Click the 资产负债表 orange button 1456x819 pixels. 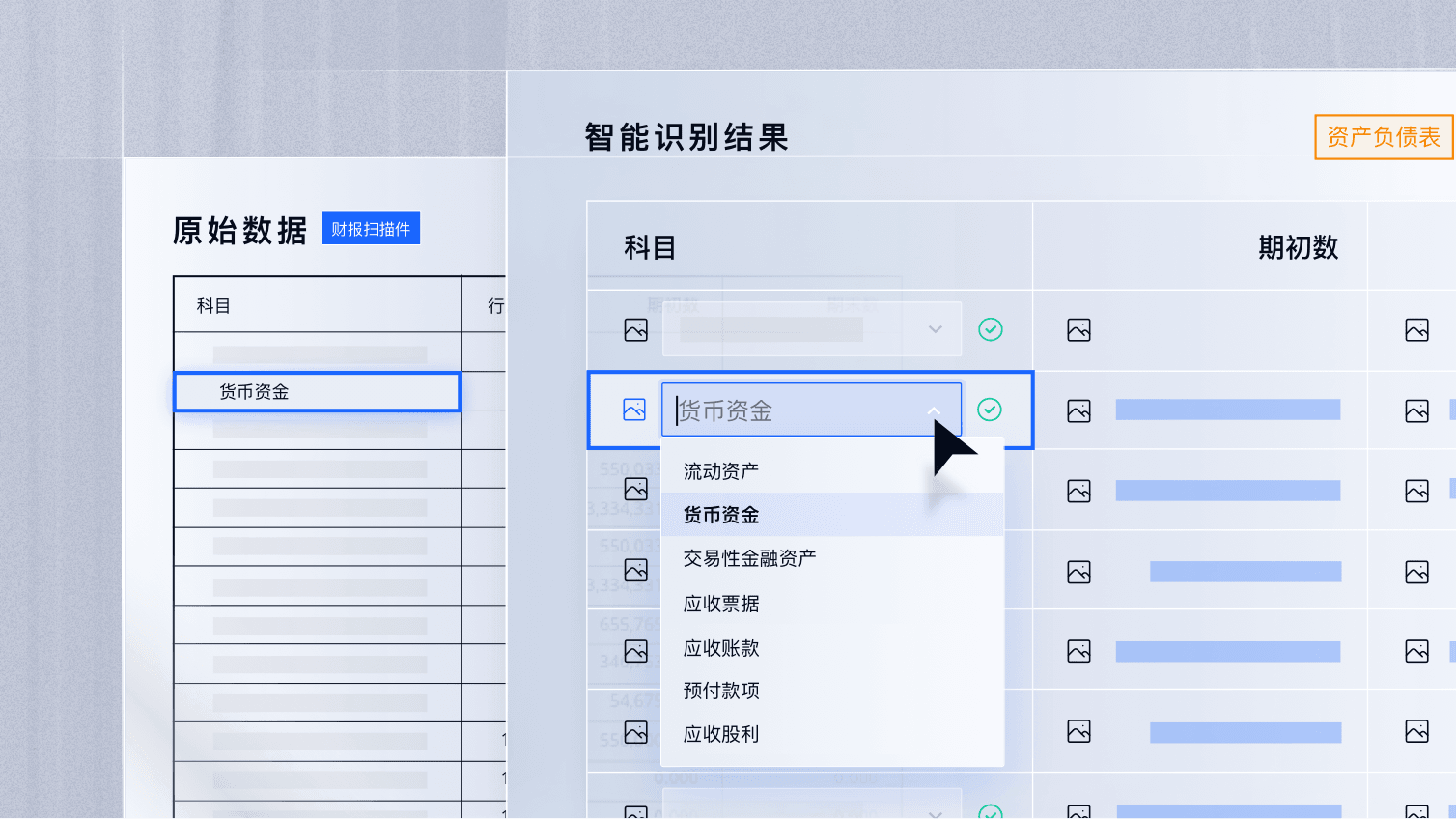(1384, 137)
